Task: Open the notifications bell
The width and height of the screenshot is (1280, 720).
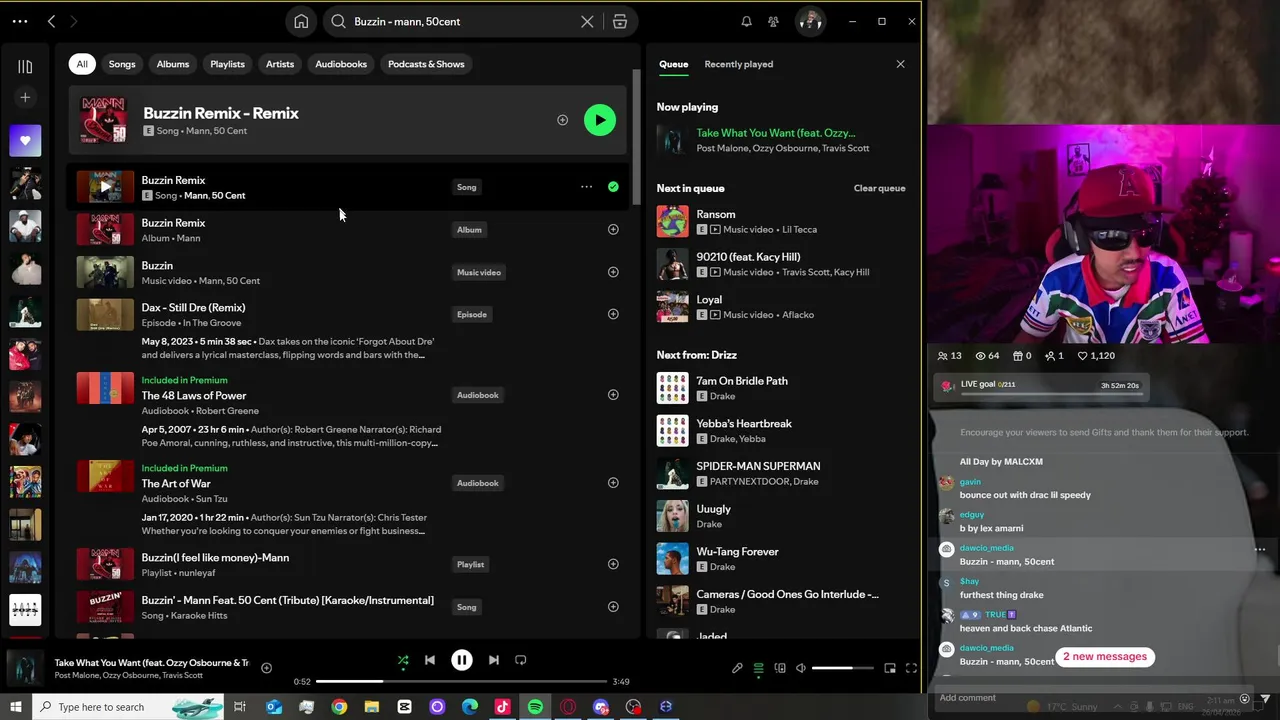Action: [746, 21]
